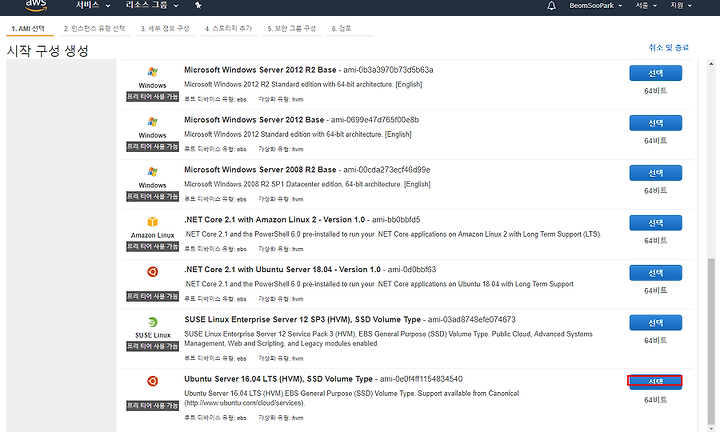Screen dimensions: 720x432
Task: Click the Microsoft Windows Server 2012 Base title
Action: [x=254, y=120]
